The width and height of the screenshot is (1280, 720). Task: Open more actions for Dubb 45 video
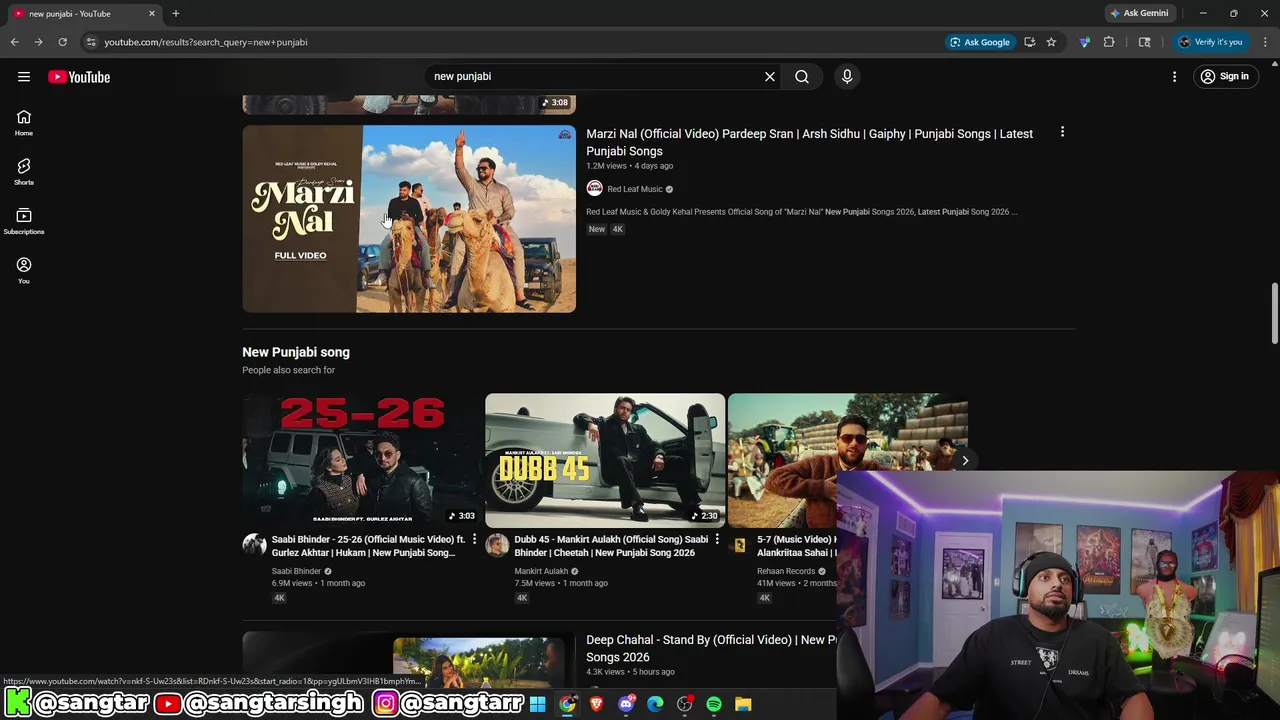[x=717, y=539]
